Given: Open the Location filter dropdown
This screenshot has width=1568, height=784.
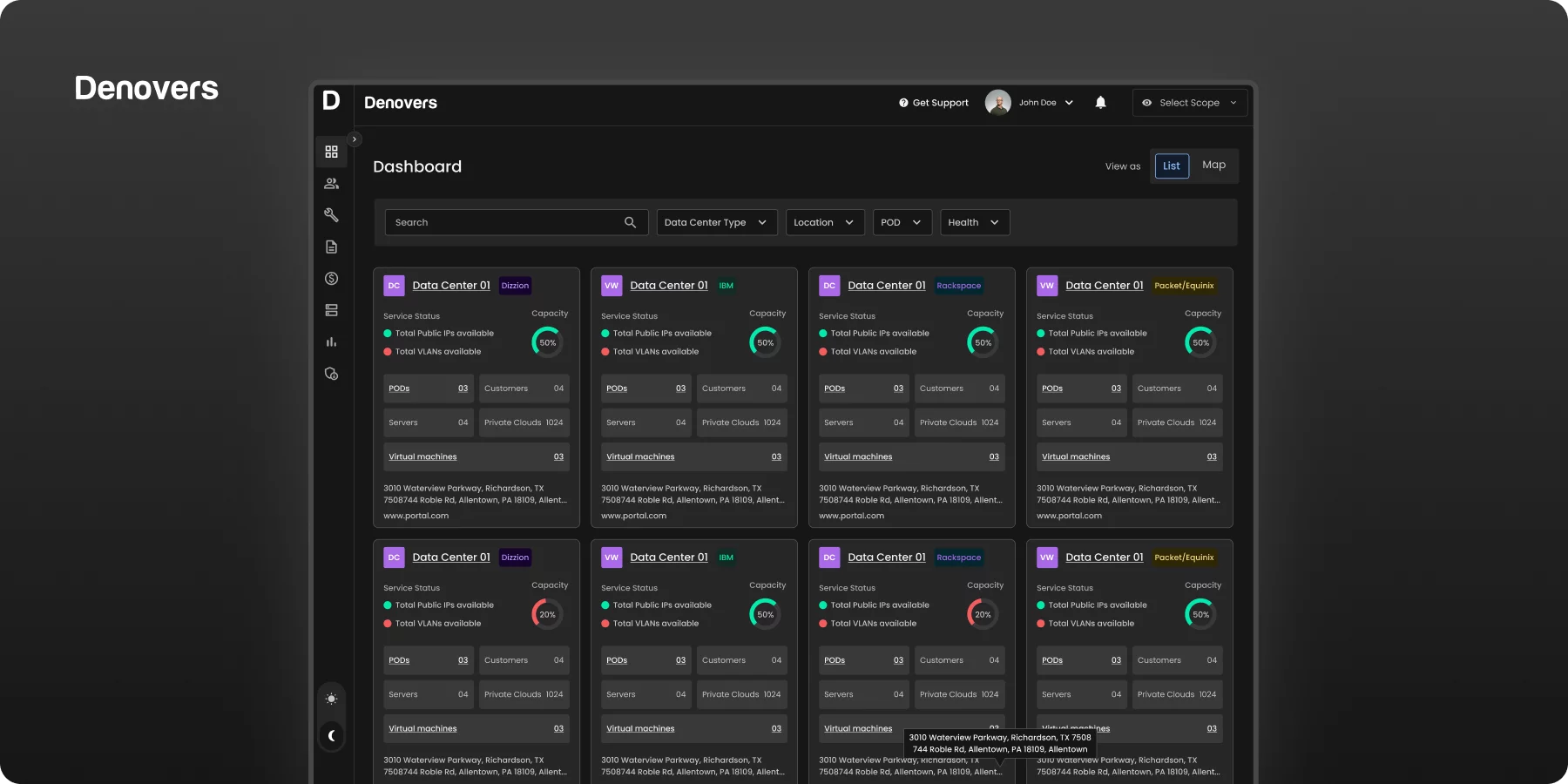Looking at the screenshot, I should click(825, 222).
